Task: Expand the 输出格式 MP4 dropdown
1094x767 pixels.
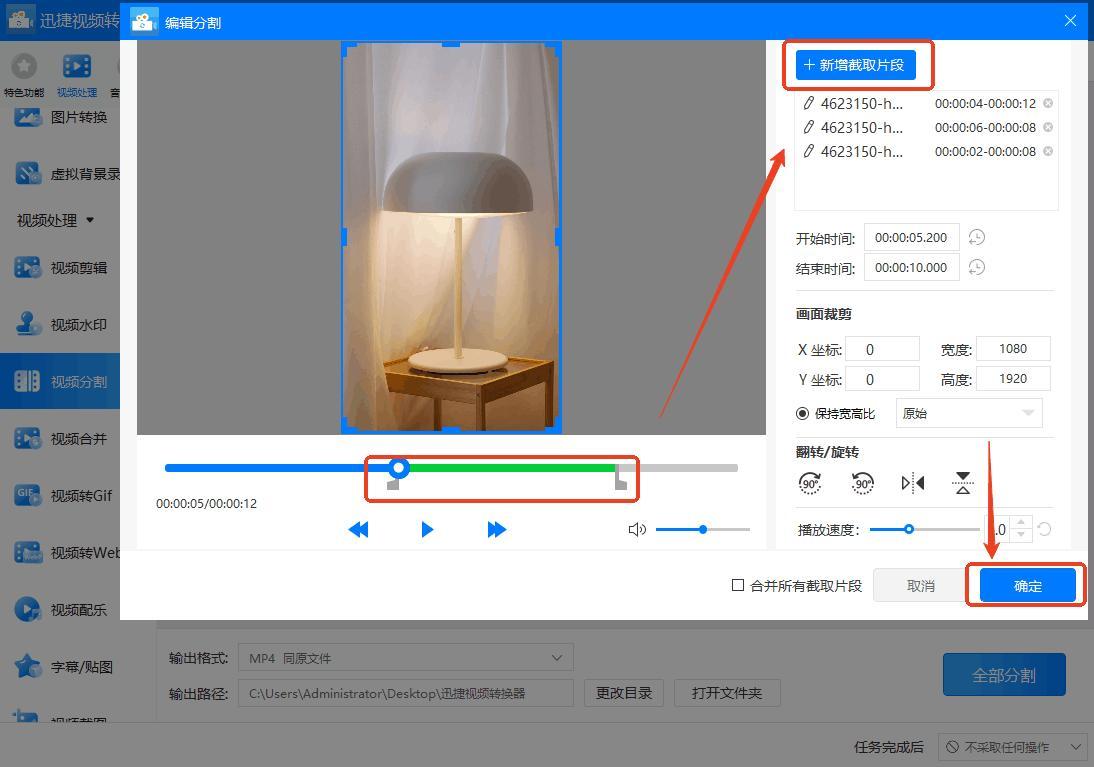Action: point(405,658)
